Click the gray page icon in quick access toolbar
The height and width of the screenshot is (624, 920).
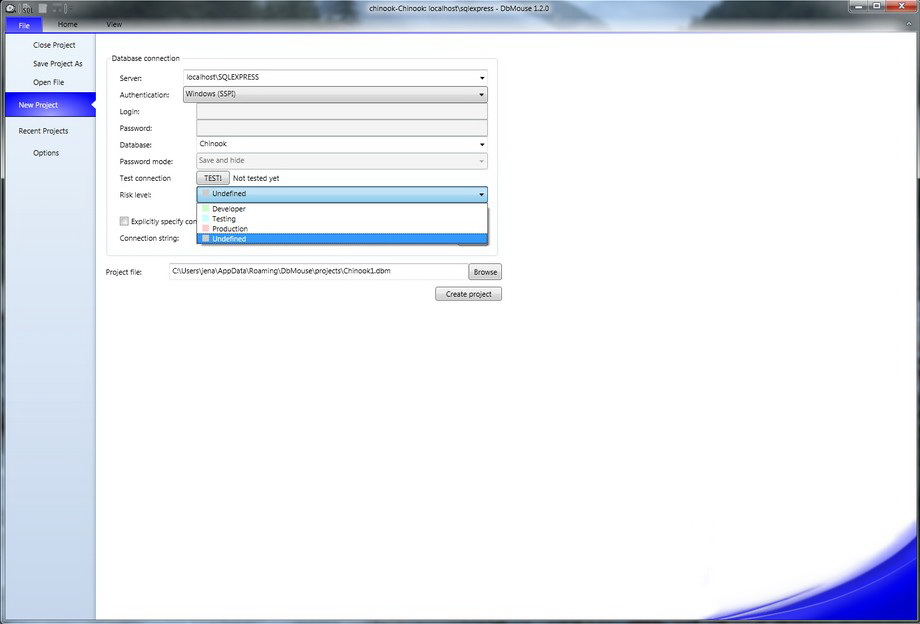42,8
